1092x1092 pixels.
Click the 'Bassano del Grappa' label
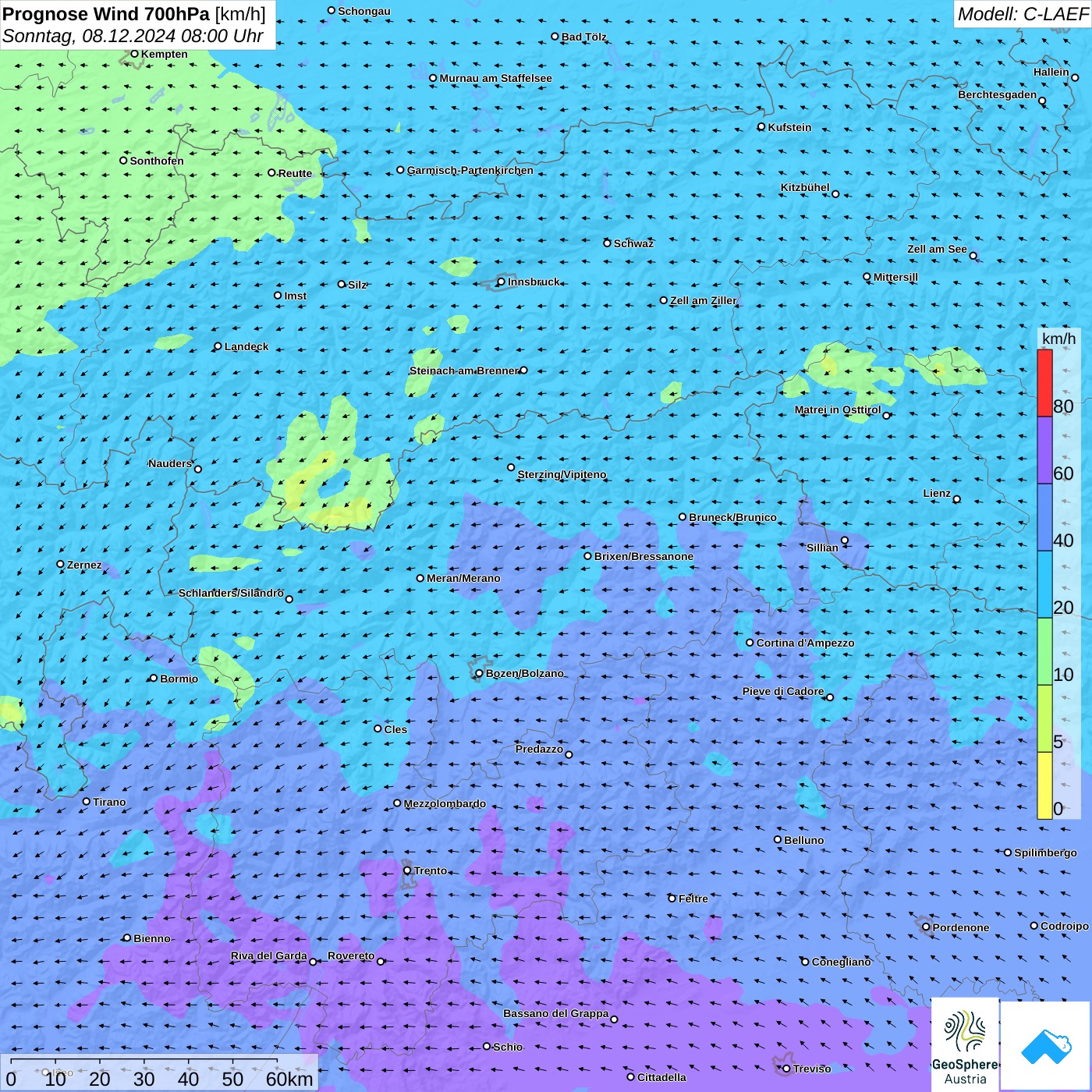tap(556, 1013)
